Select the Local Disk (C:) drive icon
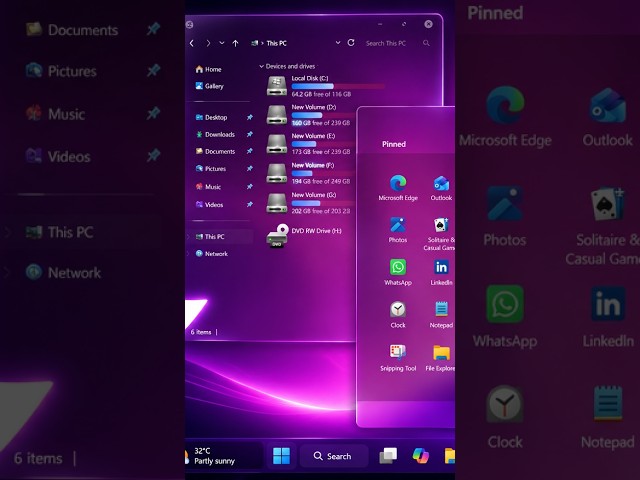 tap(277, 86)
